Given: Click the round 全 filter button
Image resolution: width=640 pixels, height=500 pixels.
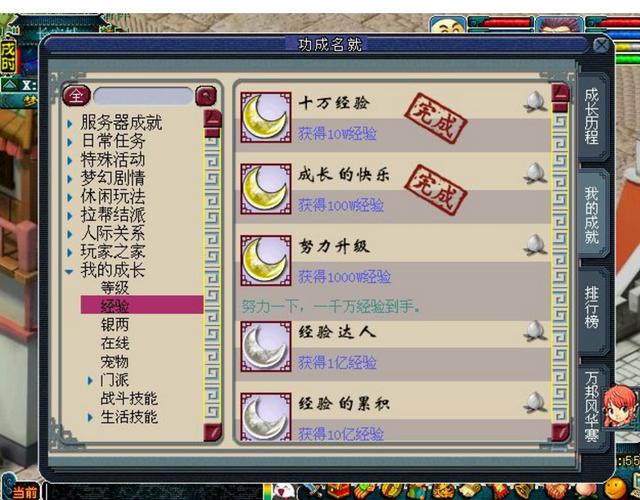Looking at the screenshot, I should 76,96.
